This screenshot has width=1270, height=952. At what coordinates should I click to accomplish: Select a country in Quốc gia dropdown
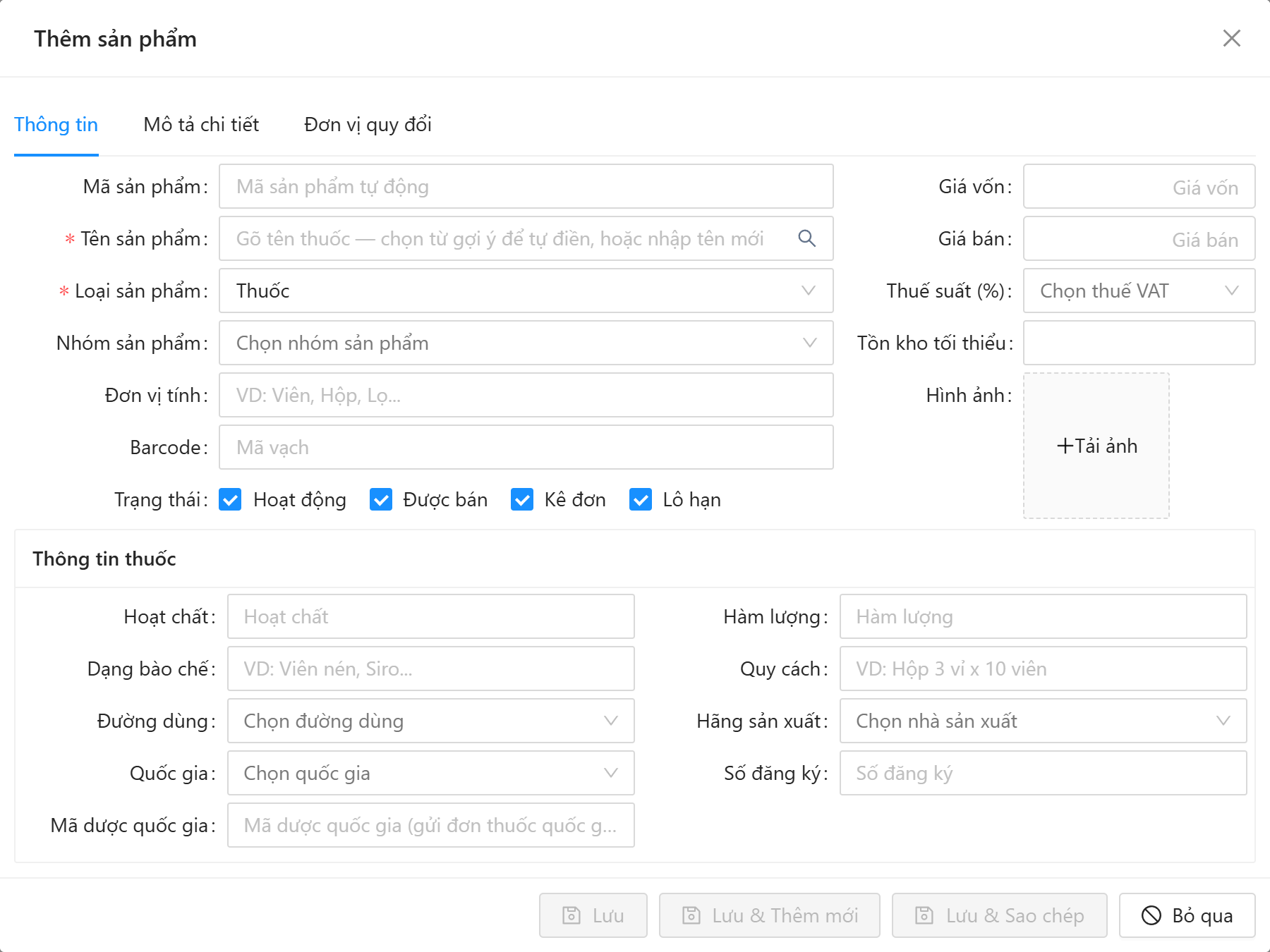431,773
